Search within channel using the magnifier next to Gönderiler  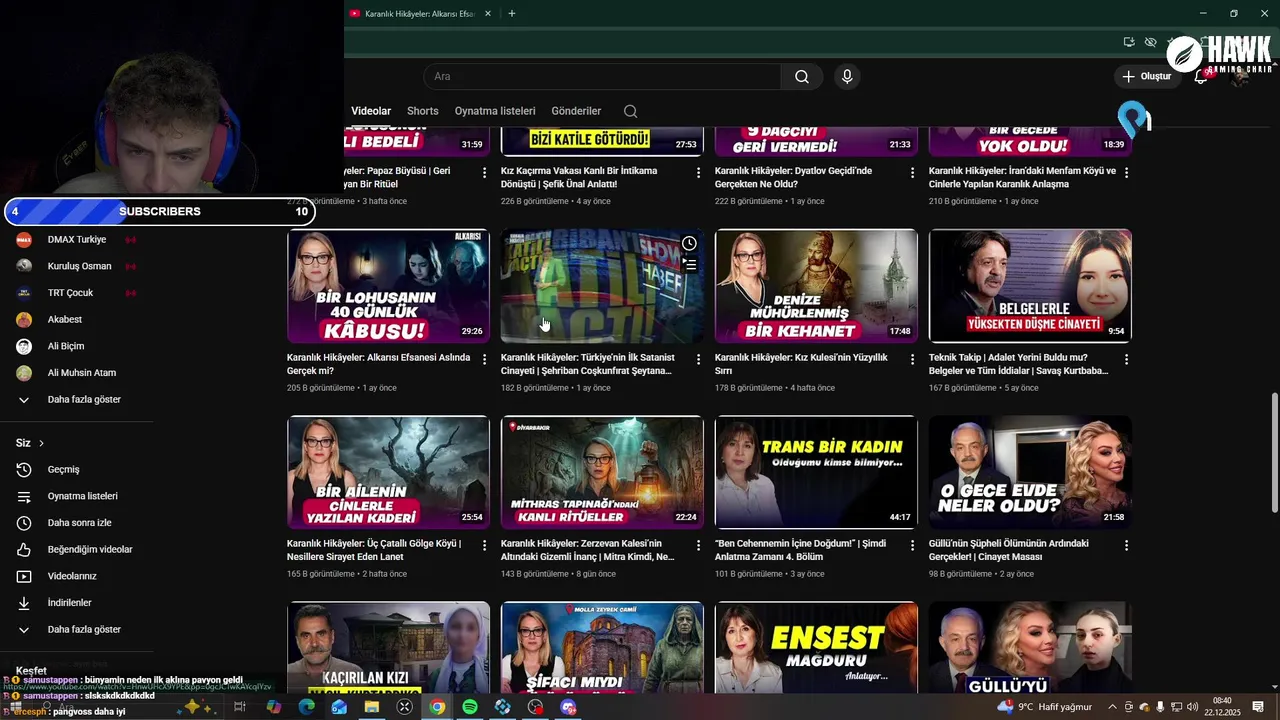point(630,111)
